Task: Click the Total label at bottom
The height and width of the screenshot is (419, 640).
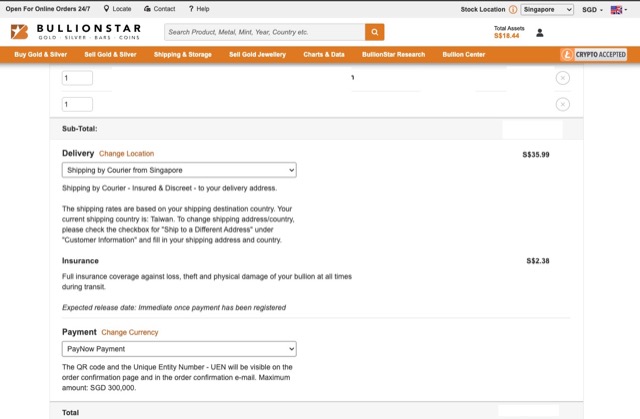Action: 71,412
